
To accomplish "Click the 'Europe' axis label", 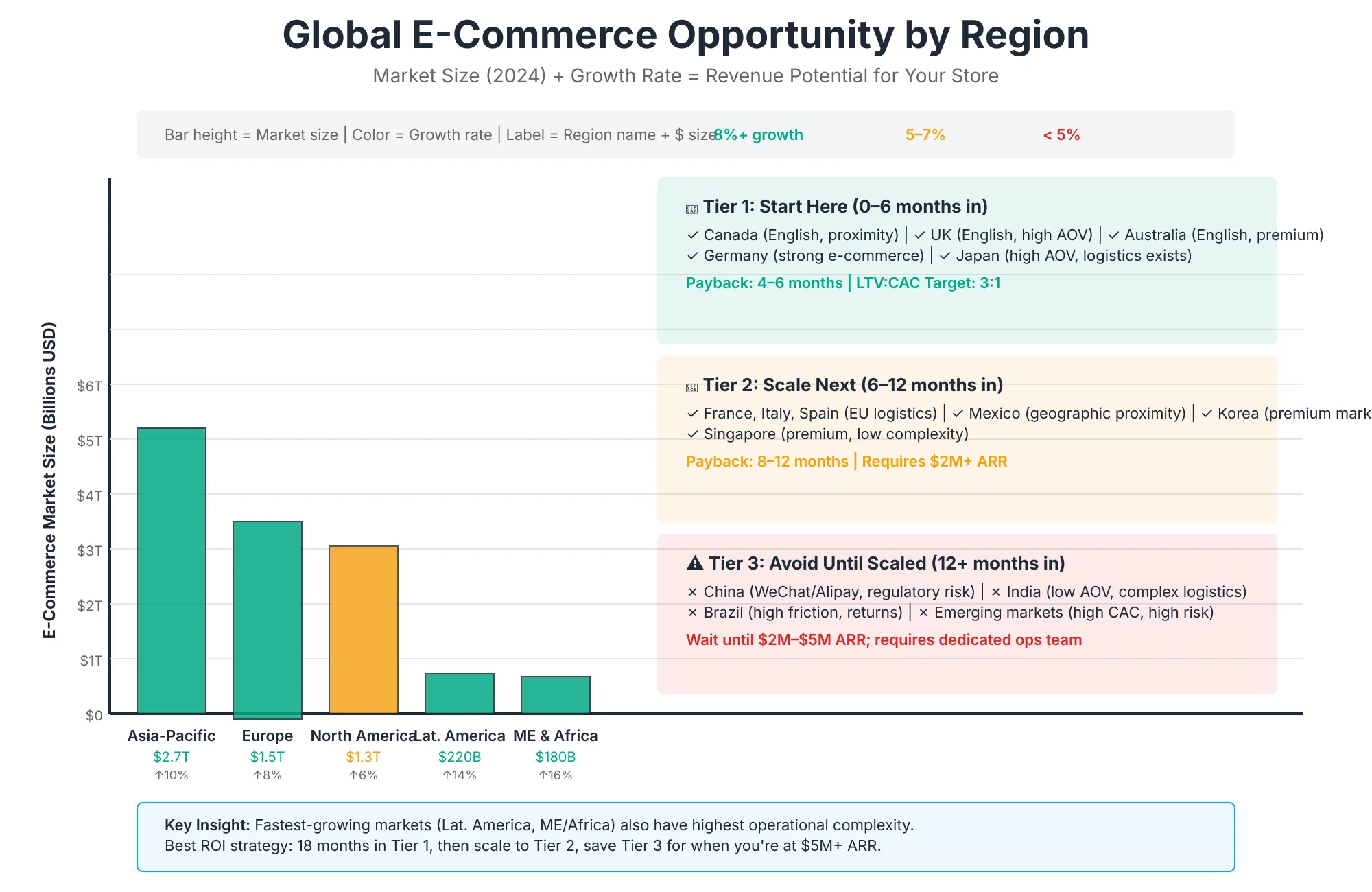I will pyautogui.click(x=268, y=736).
